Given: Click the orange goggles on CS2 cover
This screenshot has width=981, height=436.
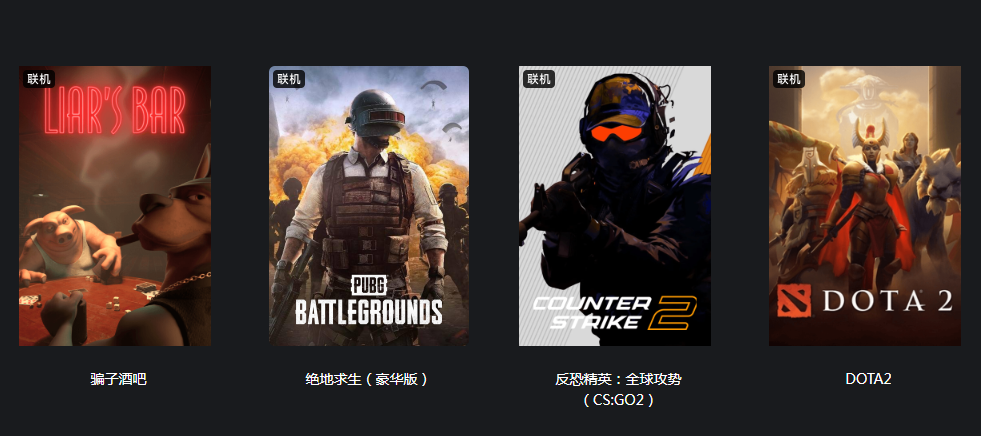Looking at the screenshot, I should pos(618,132).
